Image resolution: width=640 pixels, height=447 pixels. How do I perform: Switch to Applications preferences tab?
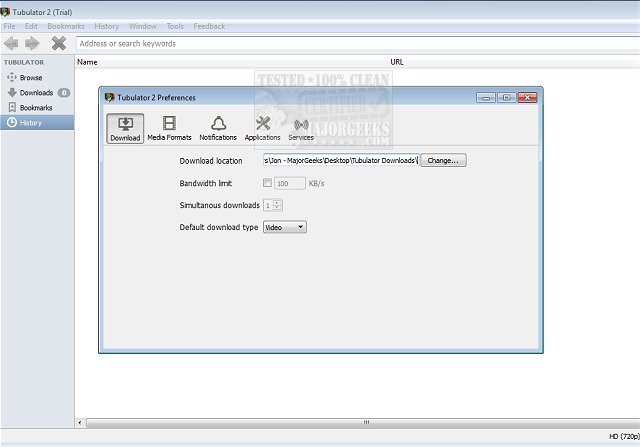pyautogui.click(x=262, y=129)
